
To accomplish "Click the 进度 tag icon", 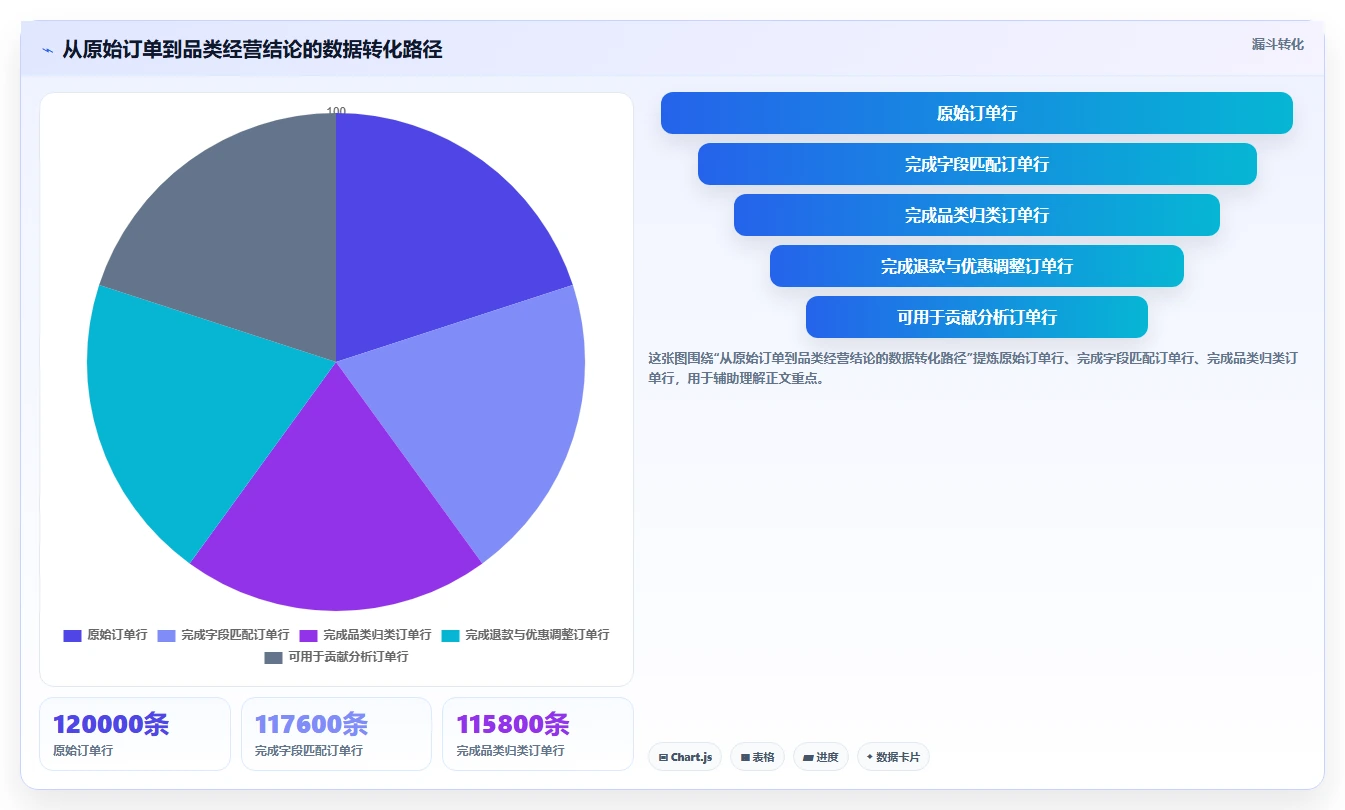I will [x=808, y=758].
